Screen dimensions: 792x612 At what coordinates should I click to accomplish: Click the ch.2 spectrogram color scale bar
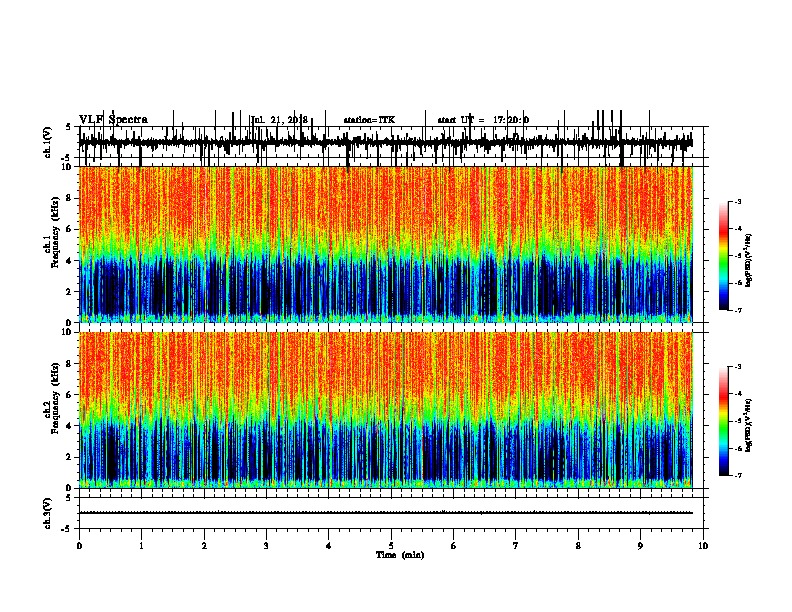coord(723,421)
